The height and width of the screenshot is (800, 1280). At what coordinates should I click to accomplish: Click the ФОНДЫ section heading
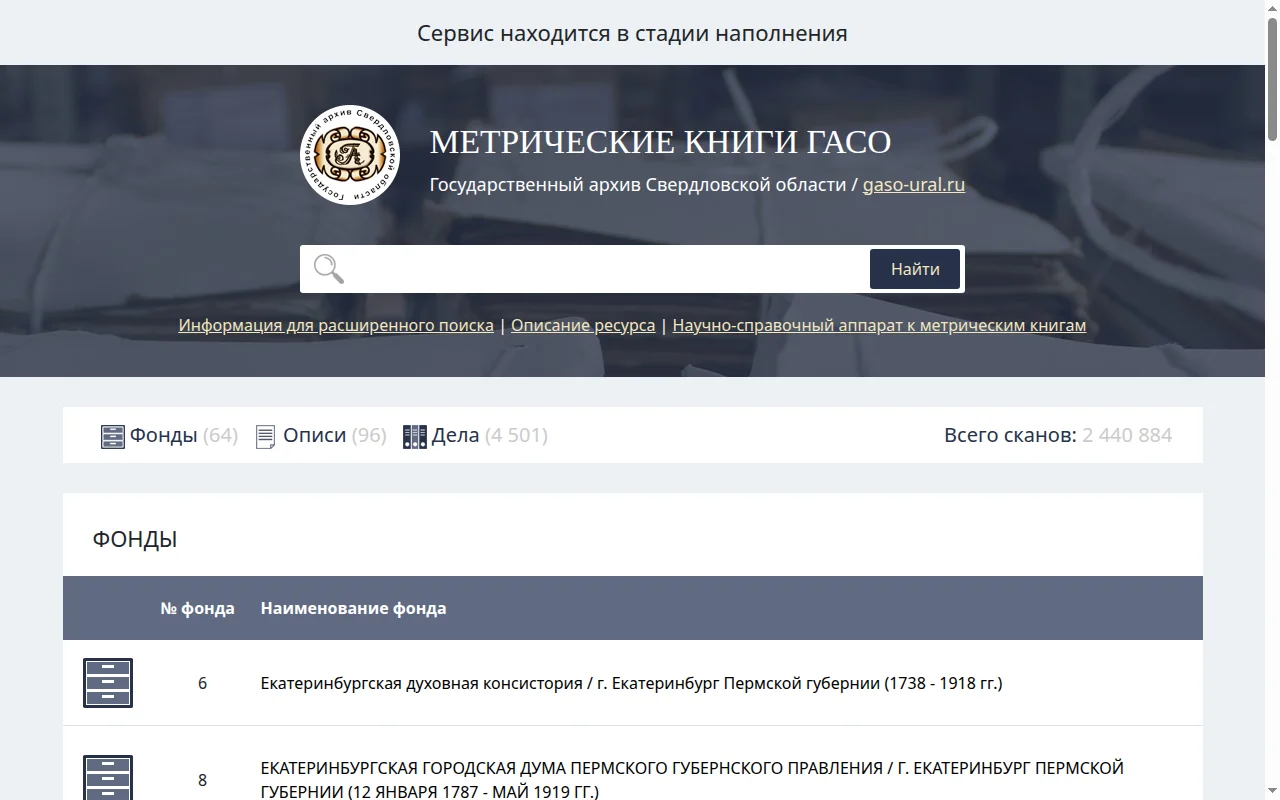click(135, 540)
